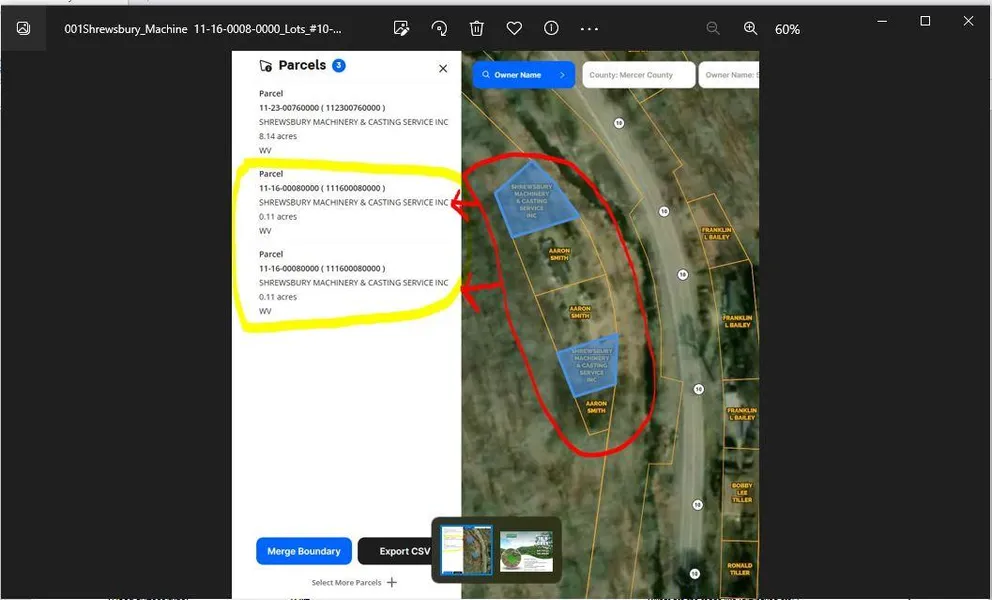This screenshot has width=992, height=600.
Task: Click the County: Mercer County field
Action: pos(638,75)
